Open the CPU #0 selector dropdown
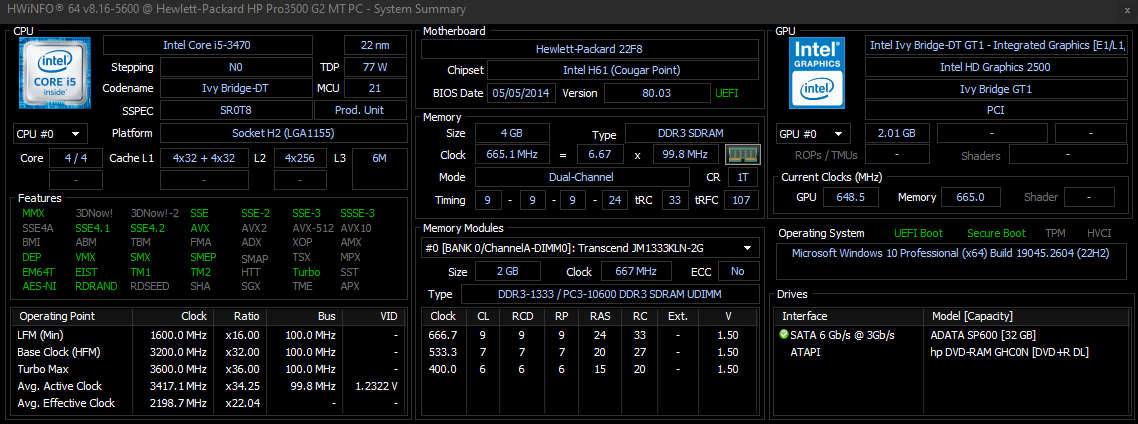This screenshot has height=424, width=1138. coord(50,134)
